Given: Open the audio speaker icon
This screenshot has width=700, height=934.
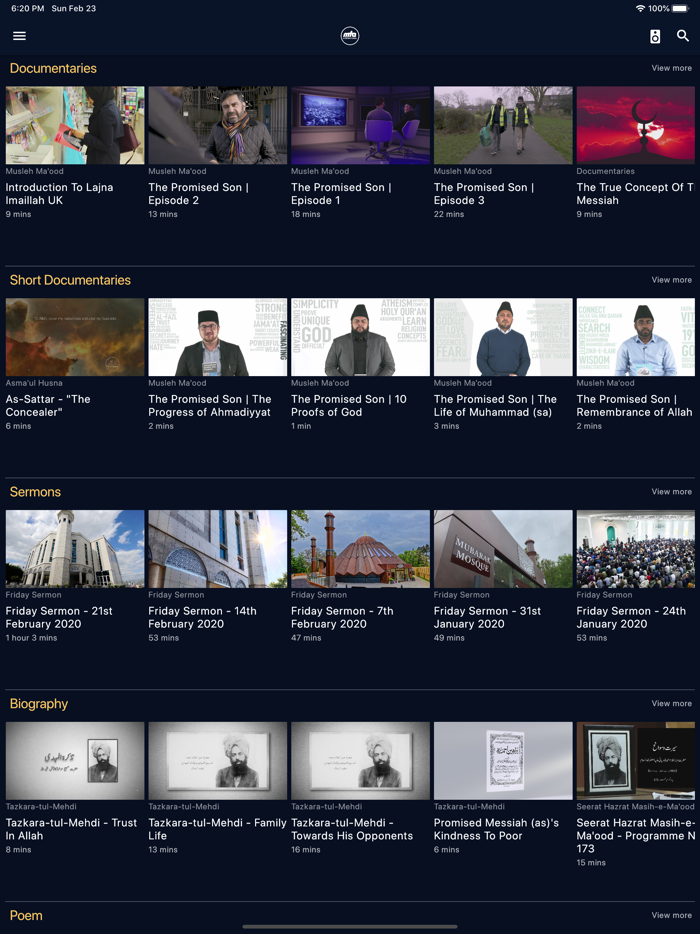Looking at the screenshot, I should pyautogui.click(x=655, y=36).
